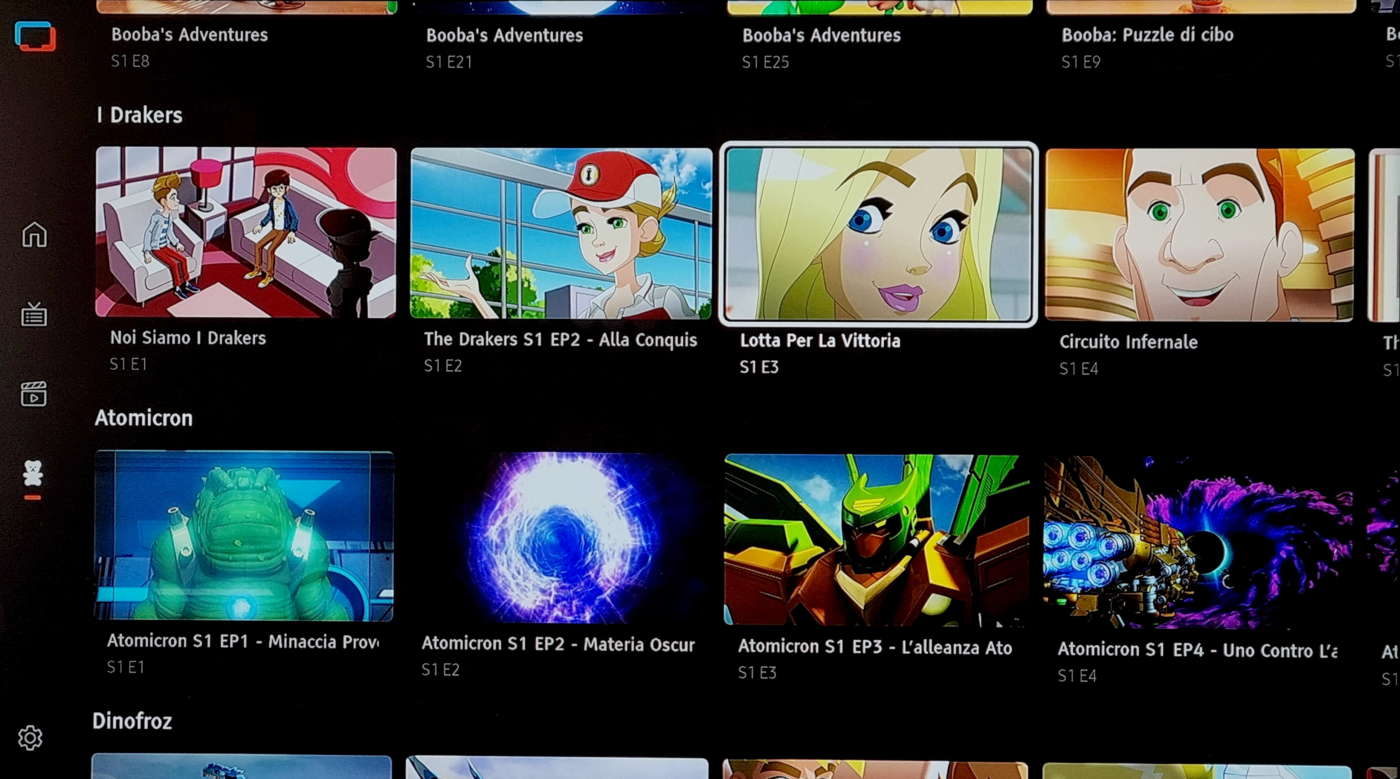Click "Atomicron S1 EP2 - Materia Oscur" title
This screenshot has width=1400, height=779.
[x=558, y=644]
